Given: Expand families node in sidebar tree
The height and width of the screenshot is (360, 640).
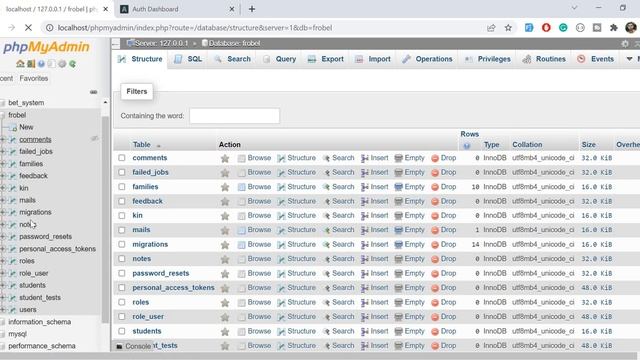Looking at the screenshot, I should point(3,164).
